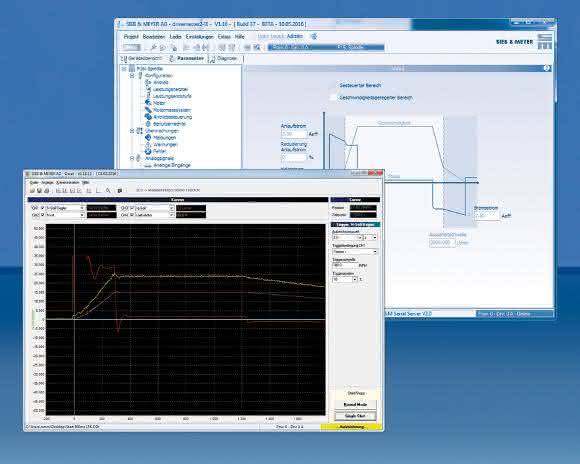Select Analoge Eingänge in the tree
This screenshot has width=580, height=464.
pos(172,165)
